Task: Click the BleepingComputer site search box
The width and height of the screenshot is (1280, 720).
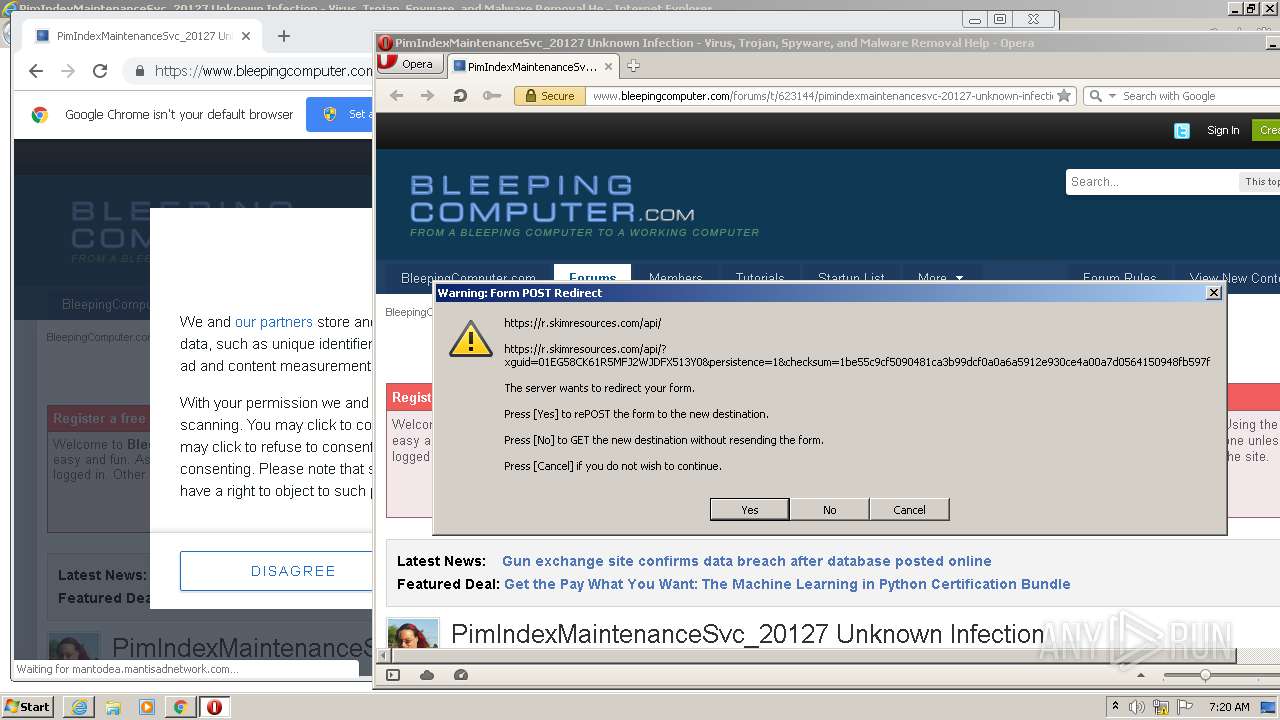Action: (1152, 182)
